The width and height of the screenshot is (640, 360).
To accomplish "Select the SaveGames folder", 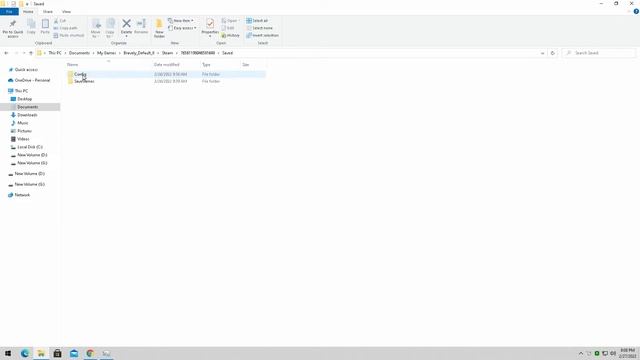I will [x=166, y=81].
